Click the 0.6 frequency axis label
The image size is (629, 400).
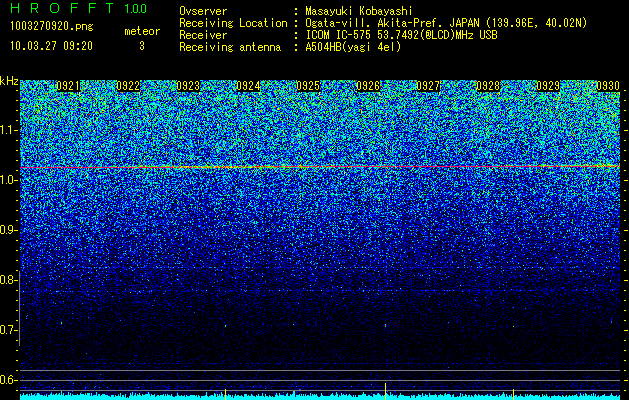point(8,380)
